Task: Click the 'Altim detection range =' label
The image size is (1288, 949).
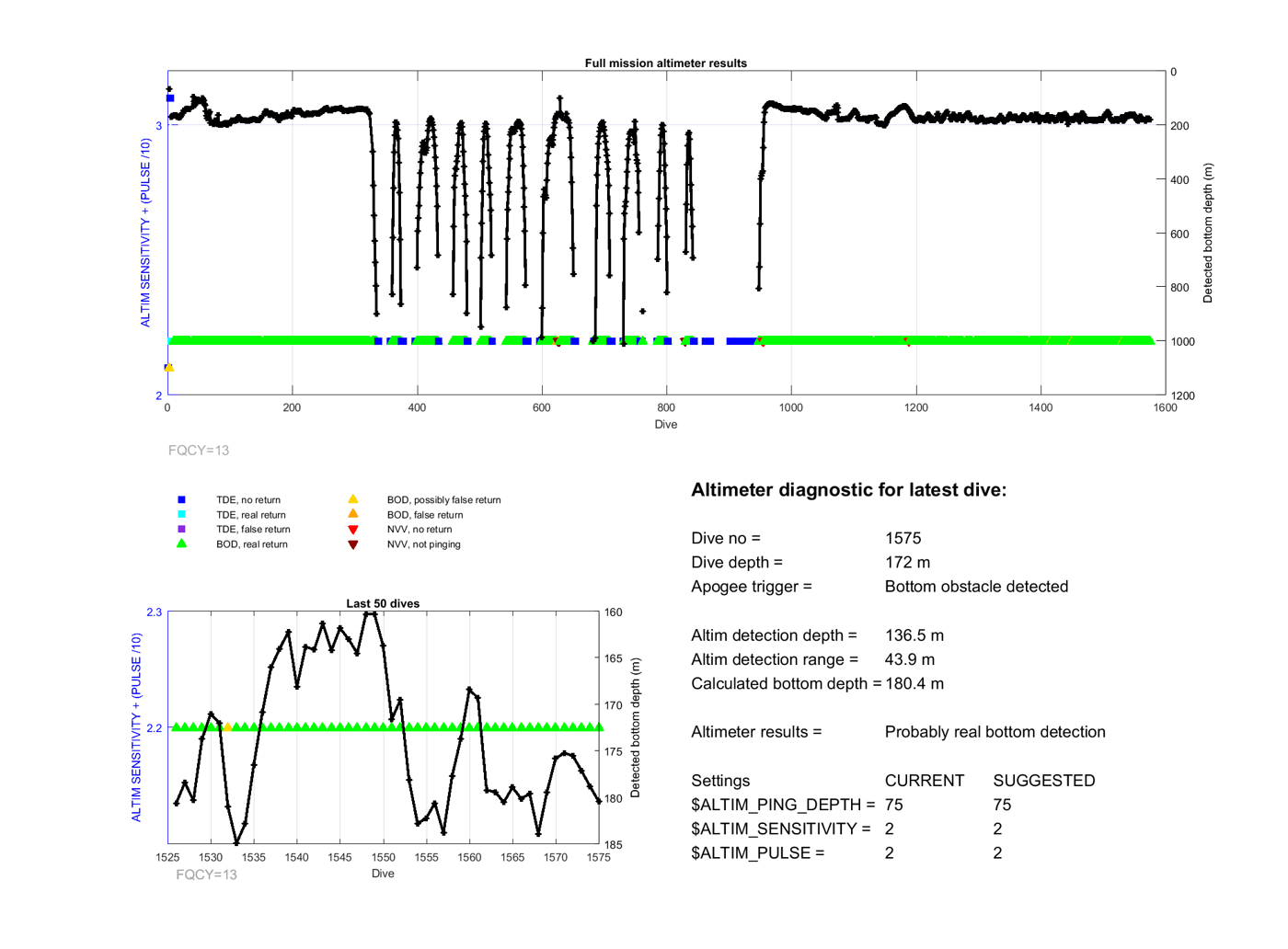Action: pos(775,659)
